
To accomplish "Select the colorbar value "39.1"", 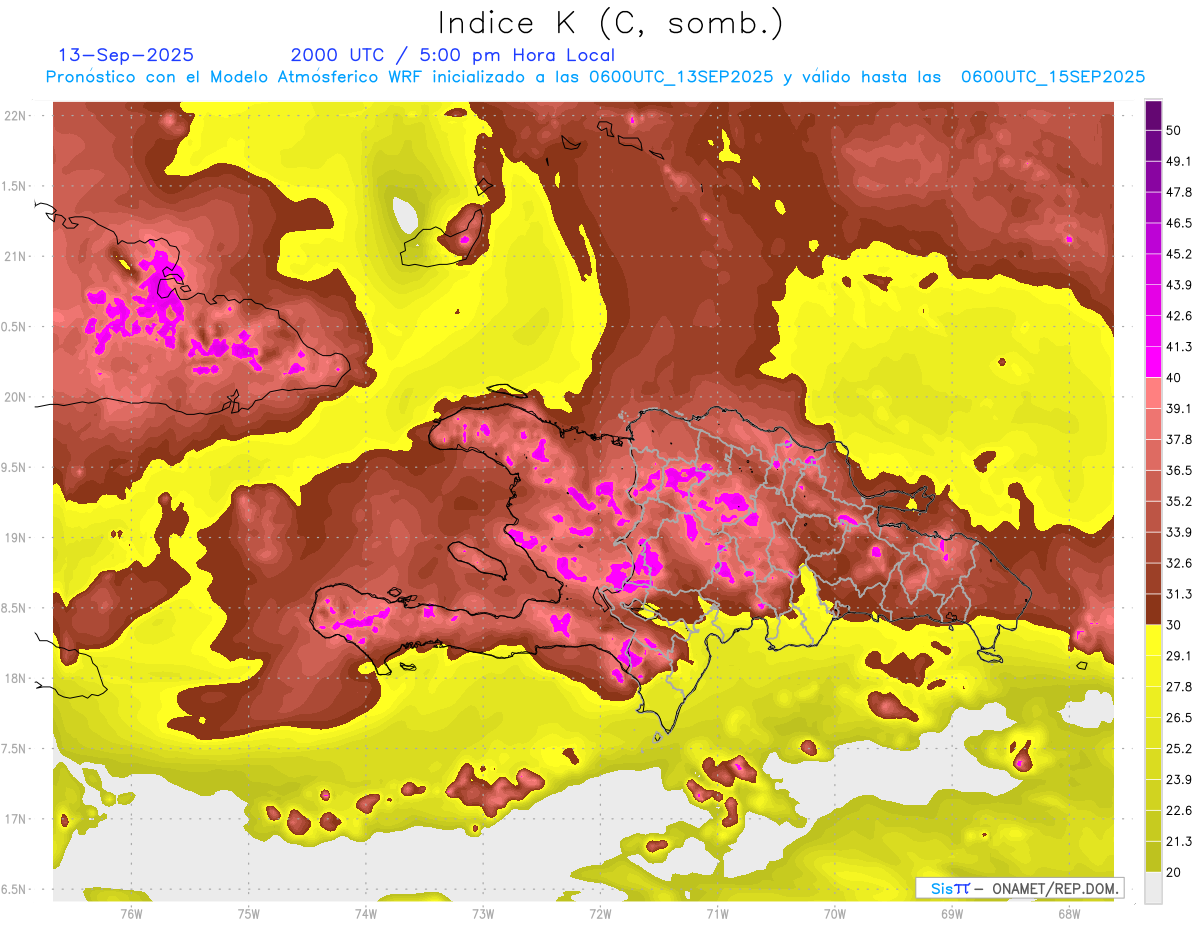I will [1178, 408].
